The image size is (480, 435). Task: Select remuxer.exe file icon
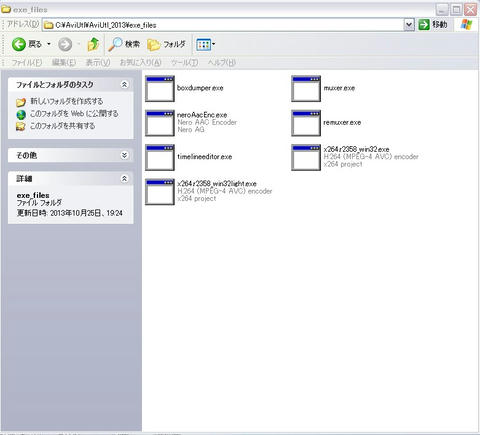coord(306,123)
